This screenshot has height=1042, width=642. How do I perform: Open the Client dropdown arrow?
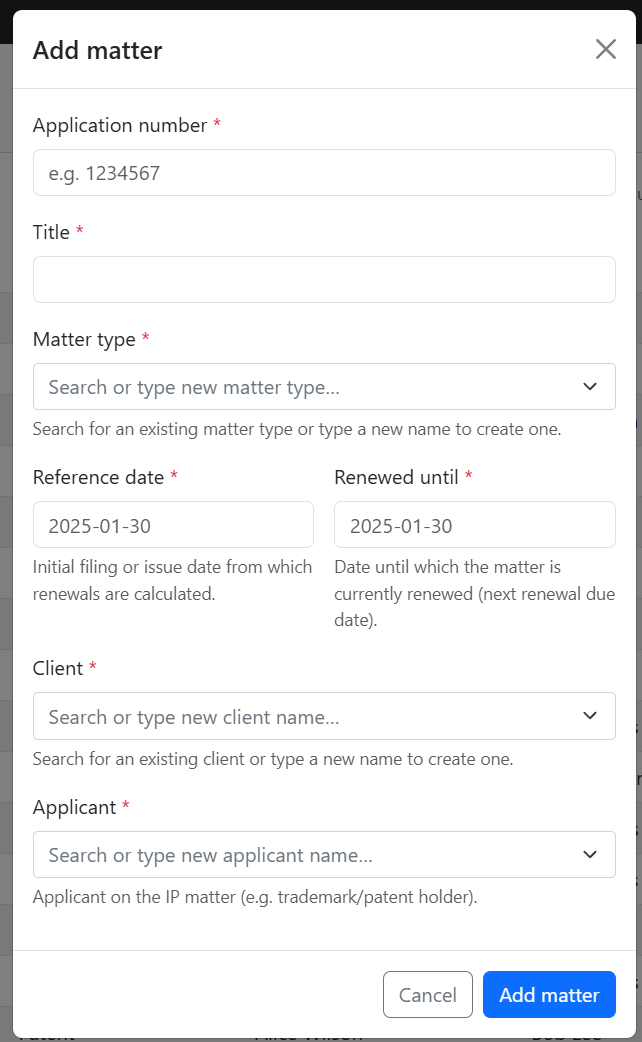click(590, 717)
